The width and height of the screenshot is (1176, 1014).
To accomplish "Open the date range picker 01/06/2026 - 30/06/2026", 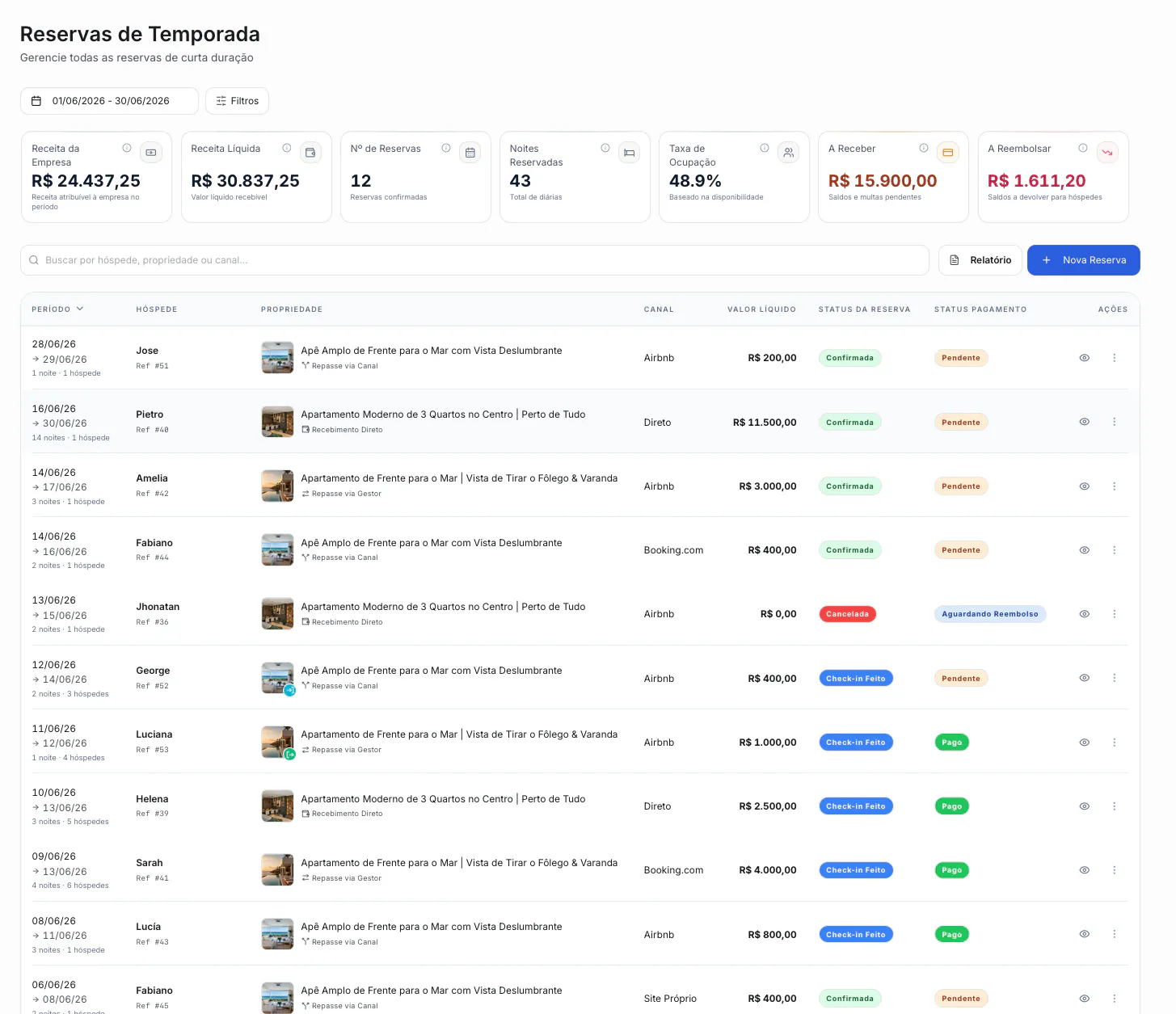I will (109, 101).
